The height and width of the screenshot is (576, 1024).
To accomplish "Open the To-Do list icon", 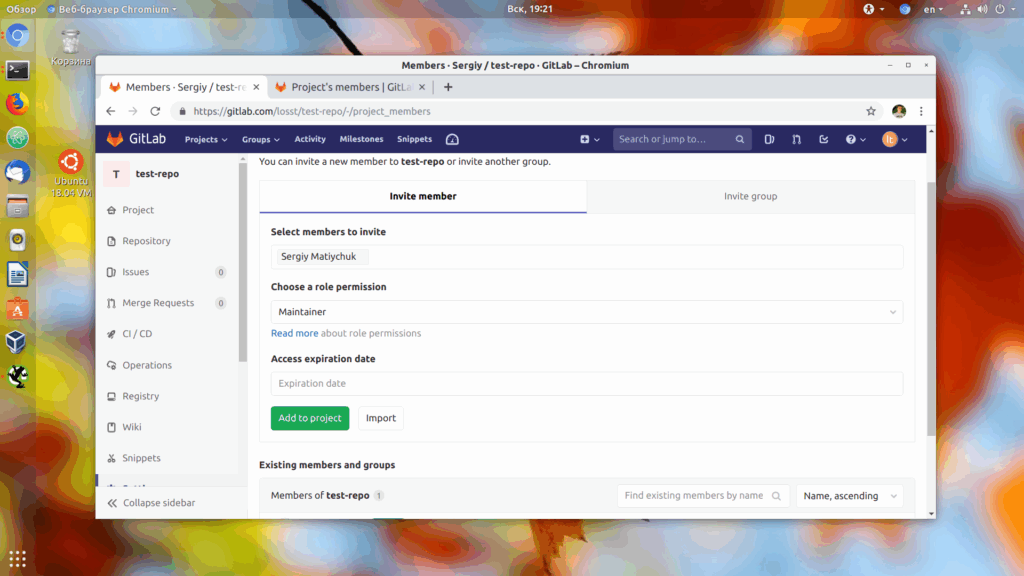I will 824,139.
